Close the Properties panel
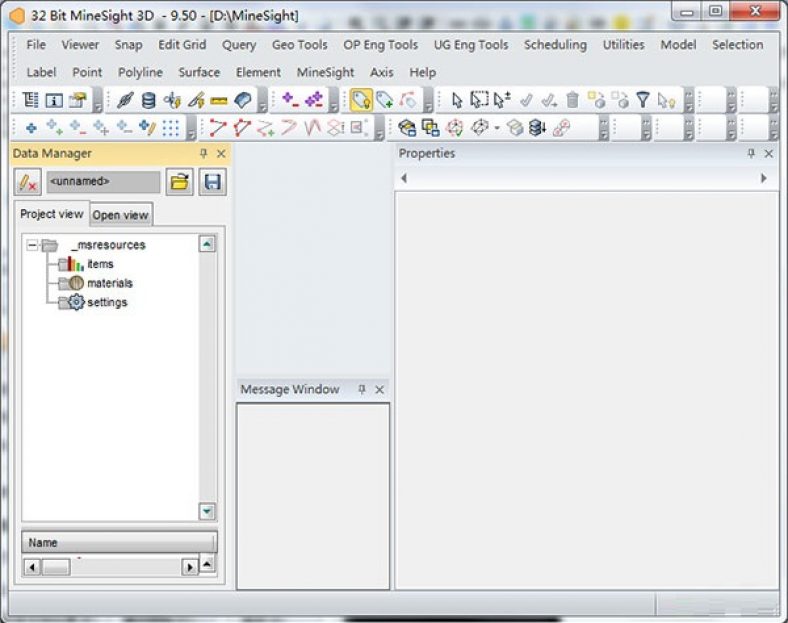The height and width of the screenshot is (623, 788). coord(769,154)
